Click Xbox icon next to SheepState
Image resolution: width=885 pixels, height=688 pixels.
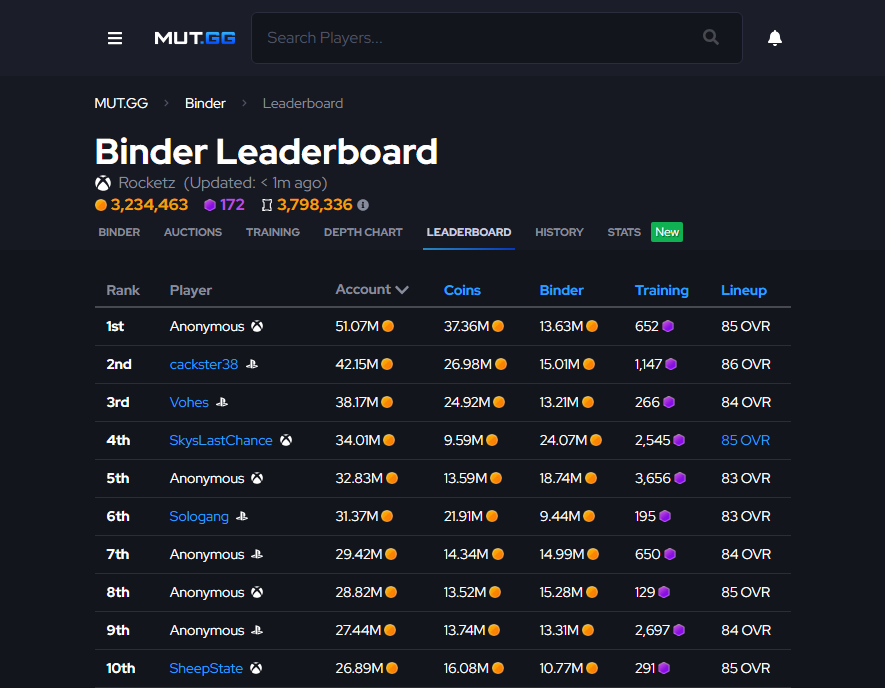pos(256,668)
